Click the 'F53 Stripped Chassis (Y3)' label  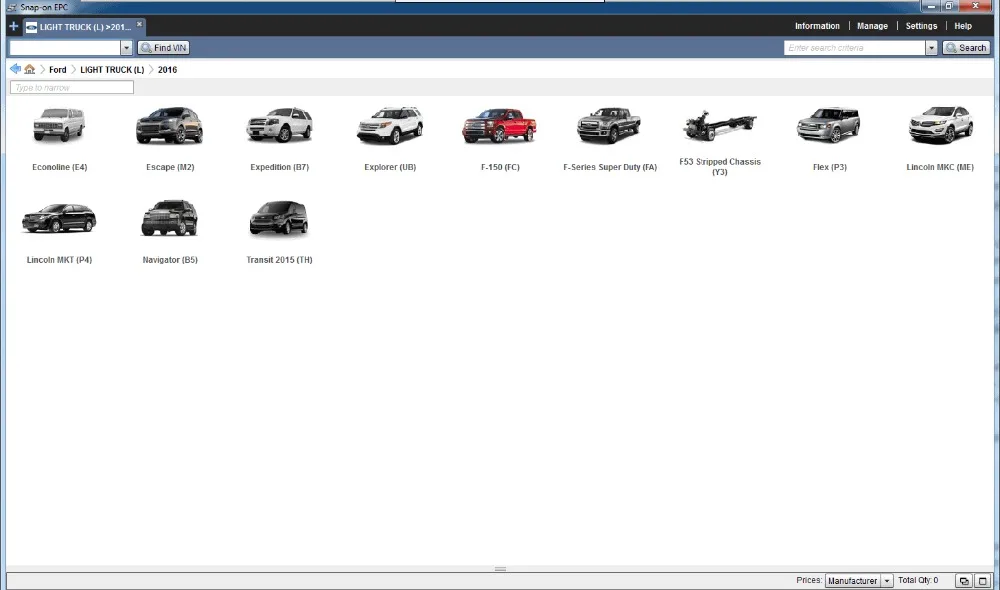719,166
